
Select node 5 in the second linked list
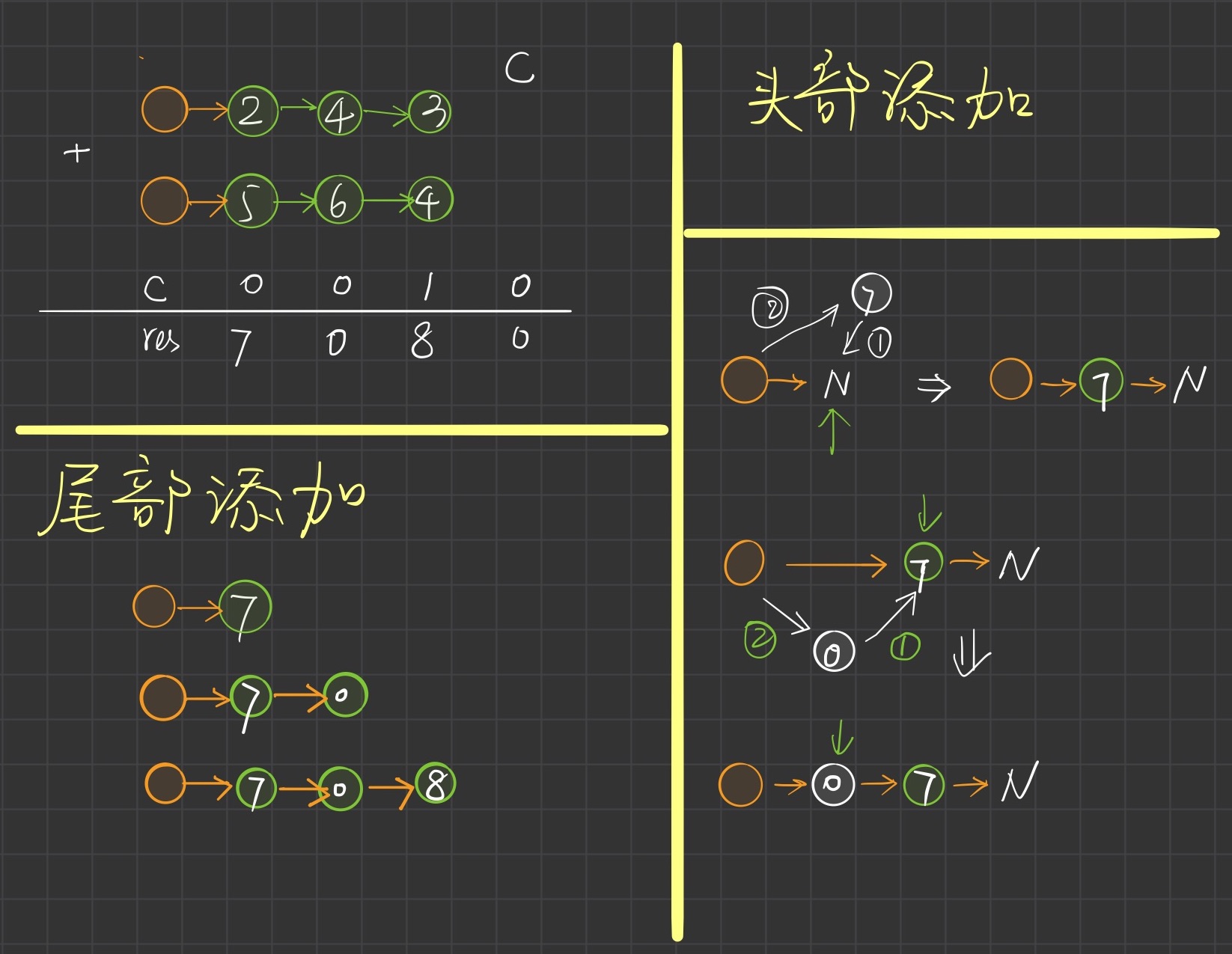point(251,201)
